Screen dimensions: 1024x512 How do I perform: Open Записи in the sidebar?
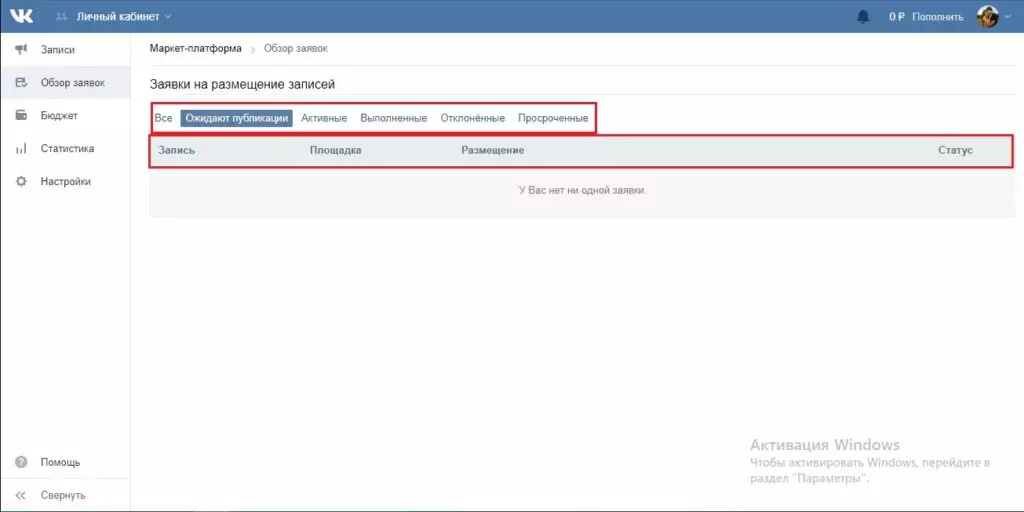[x=65, y=50]
